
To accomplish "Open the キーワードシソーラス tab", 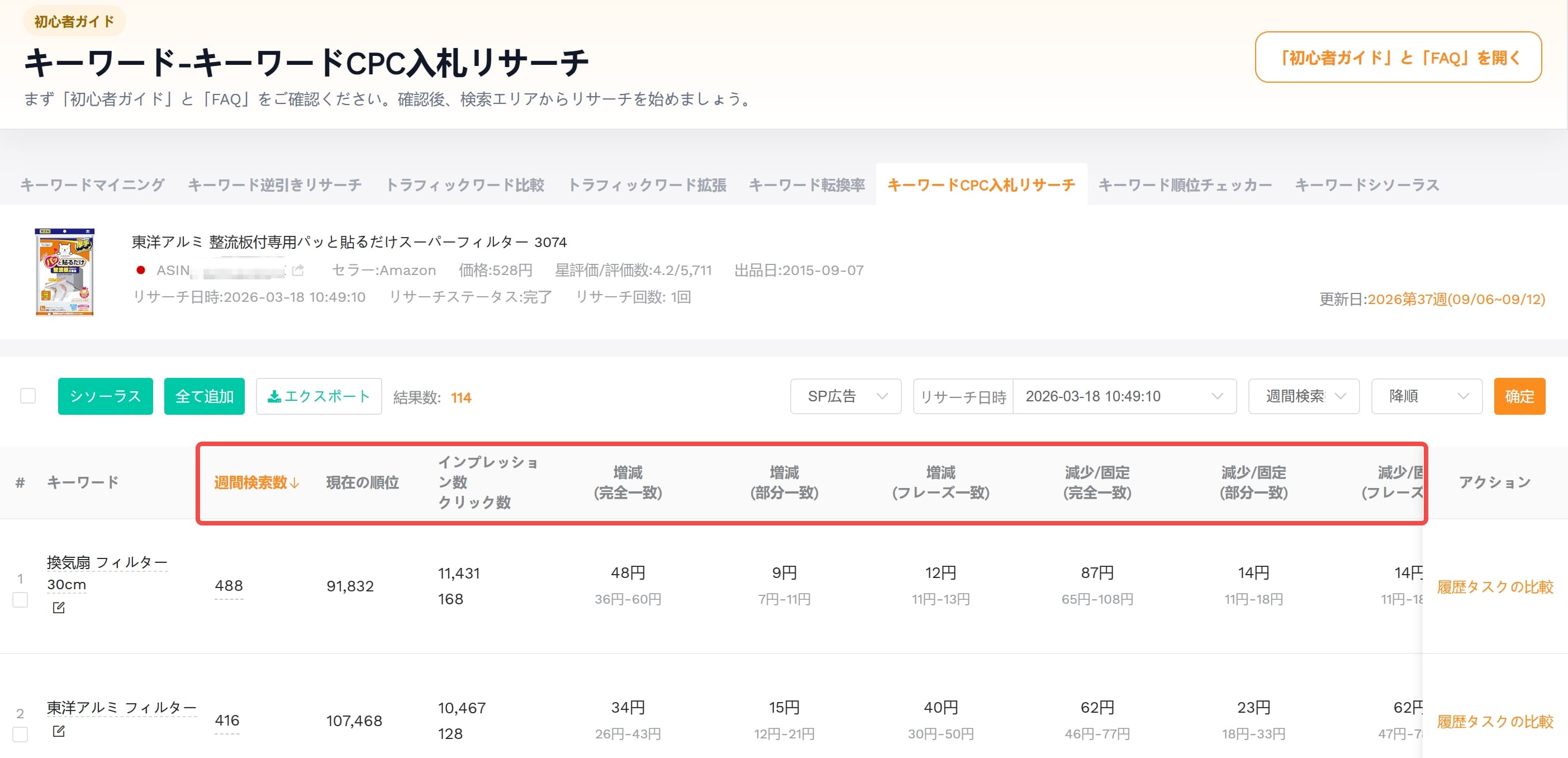I will pyautogui.click(x=1367, y=184).
